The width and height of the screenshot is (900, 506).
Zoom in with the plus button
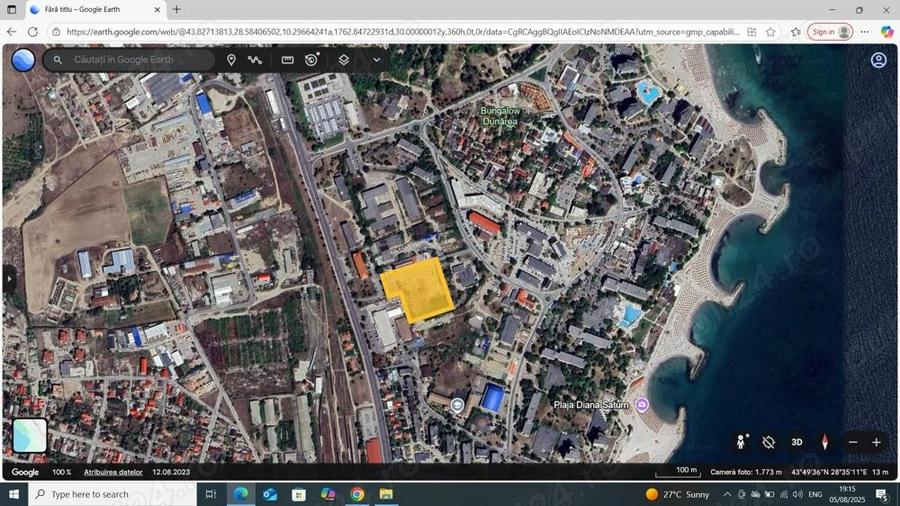click(876, 442)
